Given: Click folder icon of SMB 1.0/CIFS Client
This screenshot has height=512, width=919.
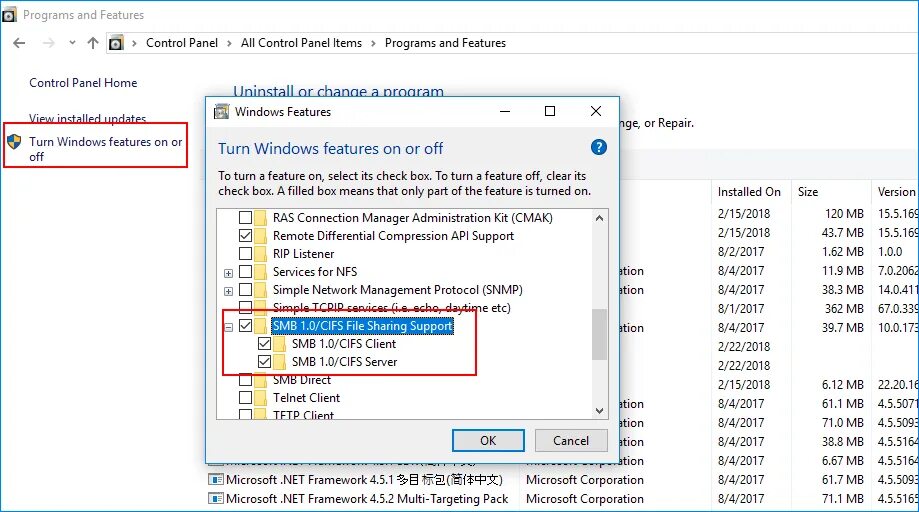Looking at the screenshot, I should [x=280, y=344].
